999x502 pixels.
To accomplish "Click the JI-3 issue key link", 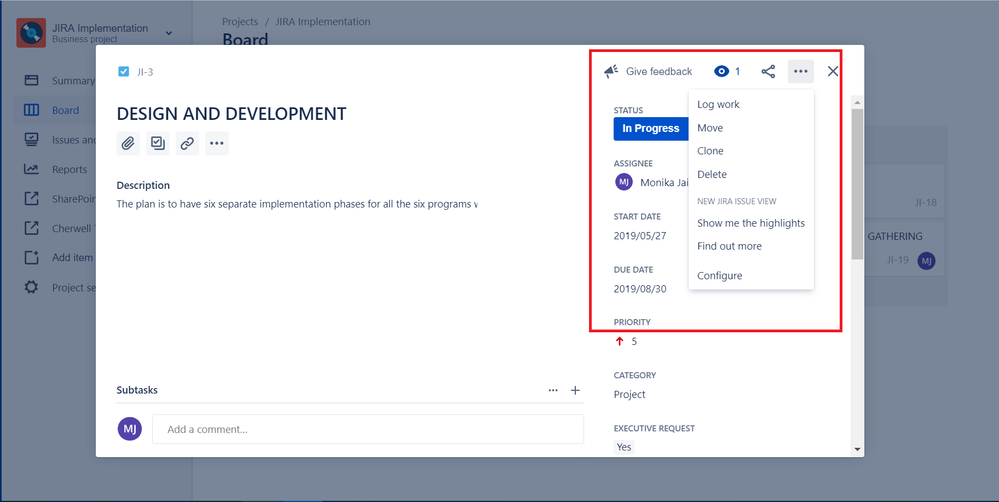I will click(145, 72).
